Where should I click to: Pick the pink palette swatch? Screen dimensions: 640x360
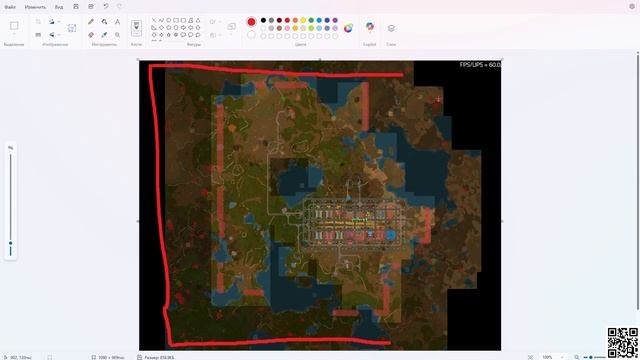[287, 28]
